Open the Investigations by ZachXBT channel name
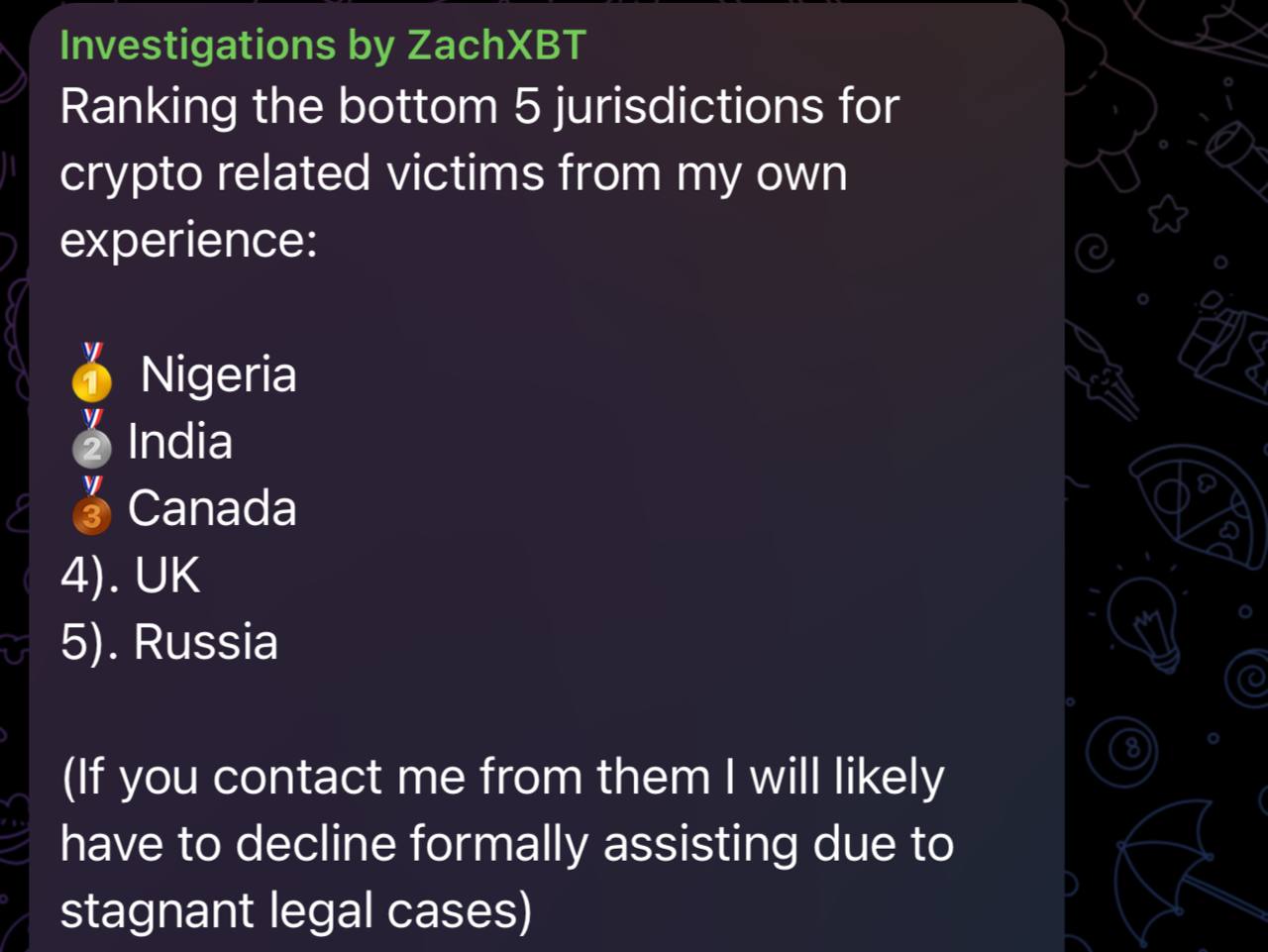The height and width of the screenshot is (952, 1268). (x=323, y=46)
